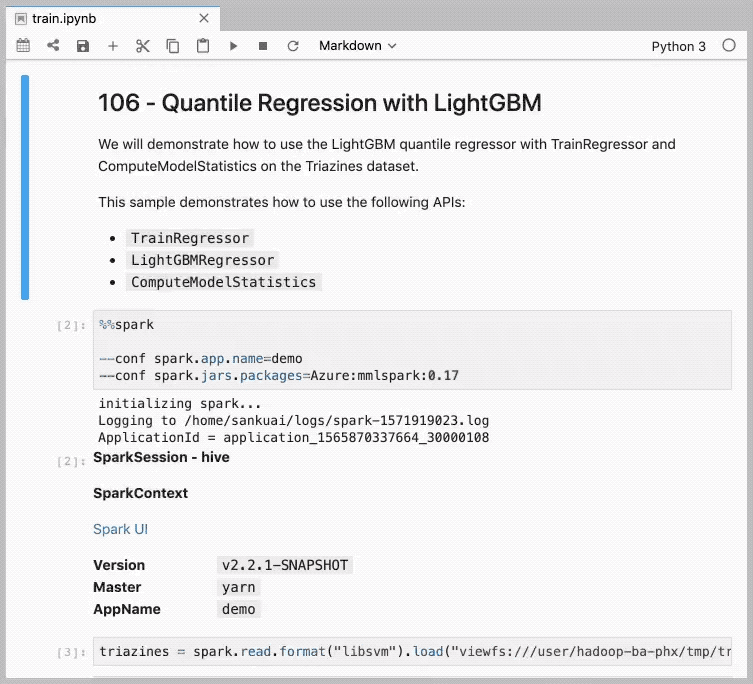Click the heading 106 - Quantile Regression with LightGBM

(x=320, y=103)
